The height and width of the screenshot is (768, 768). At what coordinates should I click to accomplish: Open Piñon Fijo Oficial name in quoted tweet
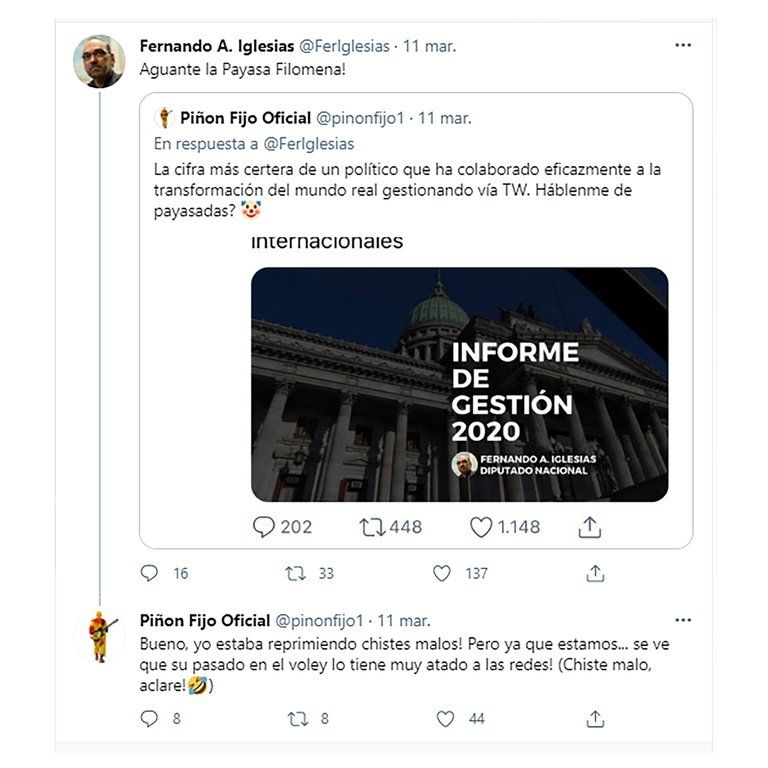click(x=245, y=118)
